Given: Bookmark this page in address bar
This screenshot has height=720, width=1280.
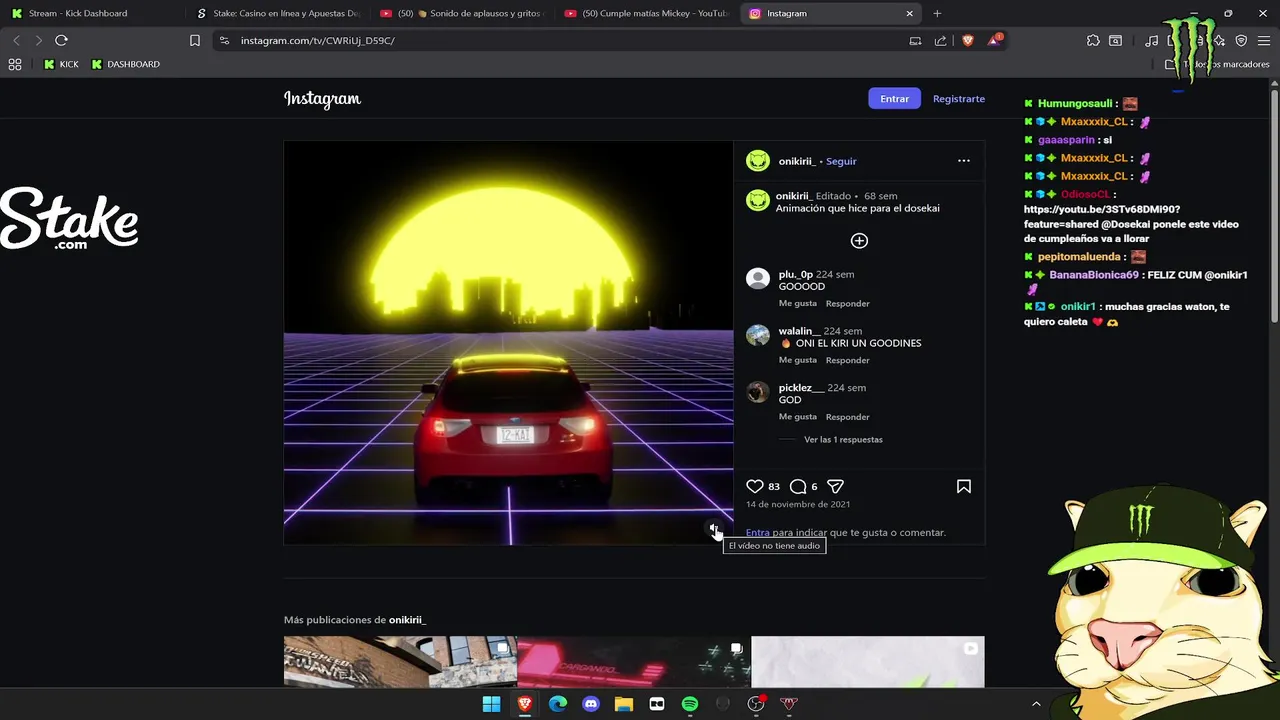Looking at the screenshot, I should pos(195,40).
